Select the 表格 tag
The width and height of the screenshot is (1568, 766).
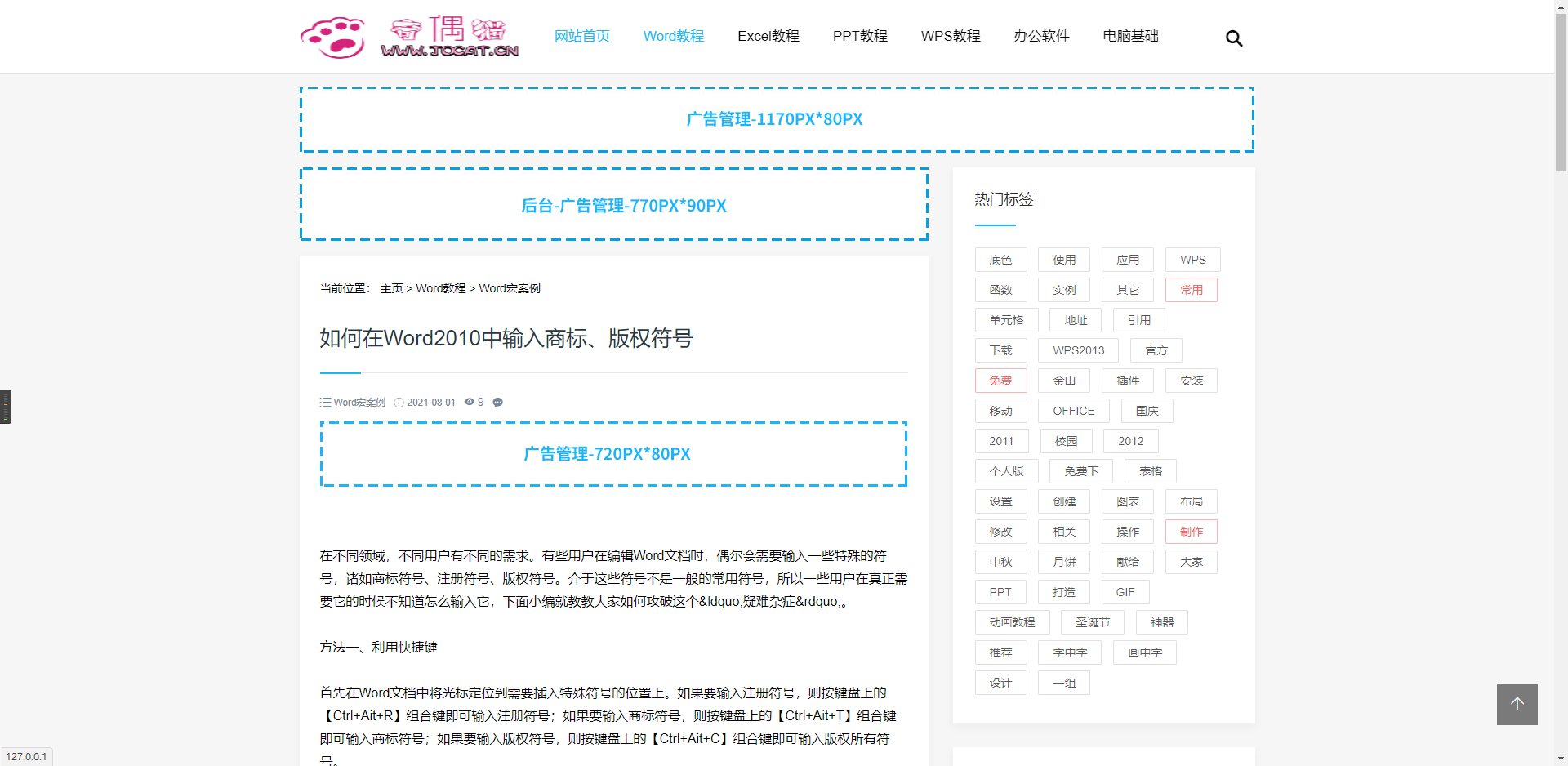point(1151,471)
